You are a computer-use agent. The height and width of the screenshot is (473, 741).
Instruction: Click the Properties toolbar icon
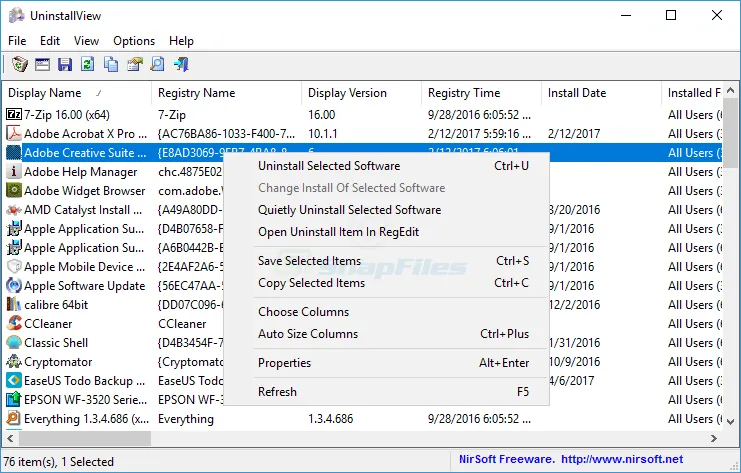[135, 64]
